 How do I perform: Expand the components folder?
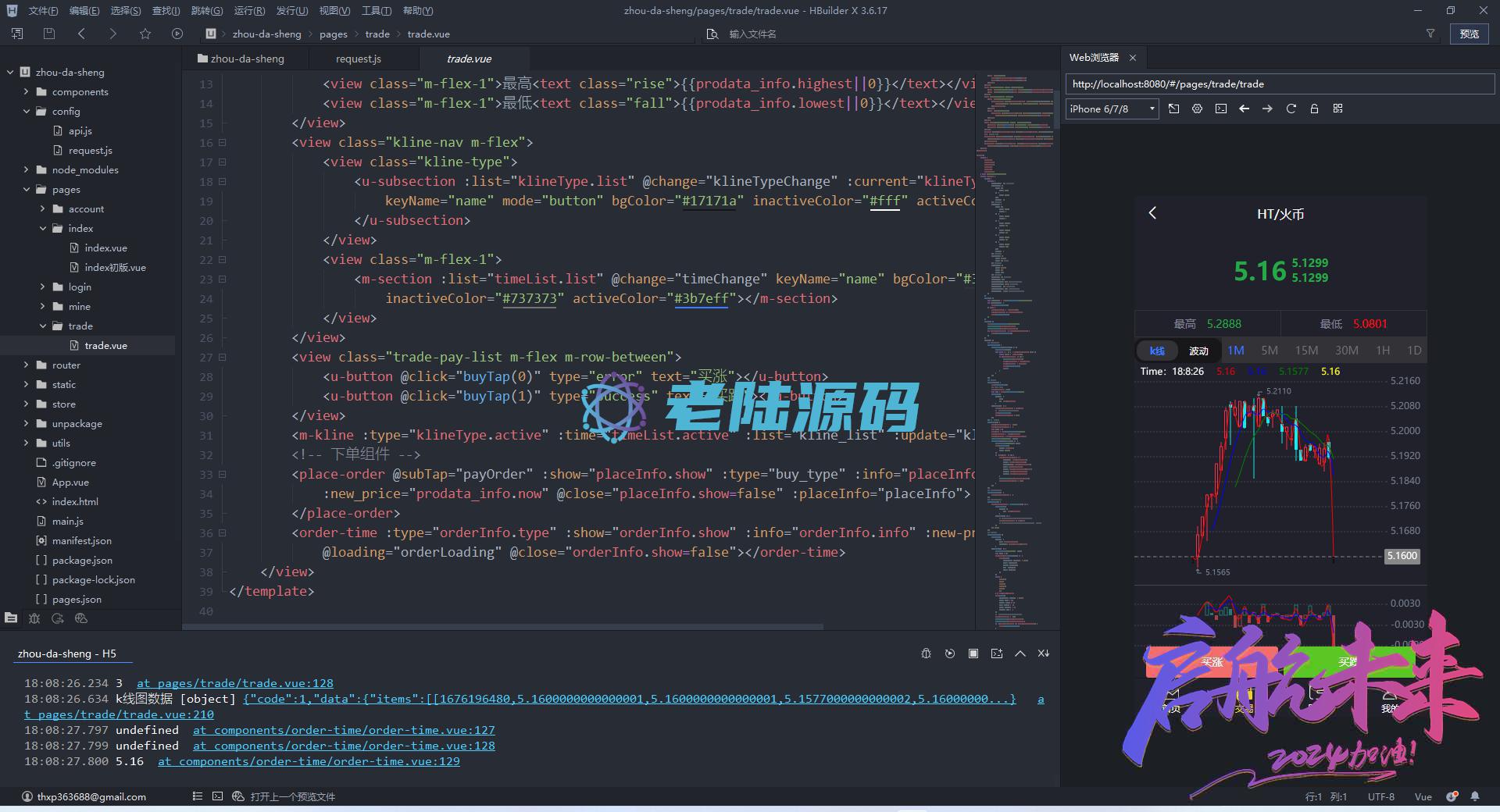[x=26, y=91]
